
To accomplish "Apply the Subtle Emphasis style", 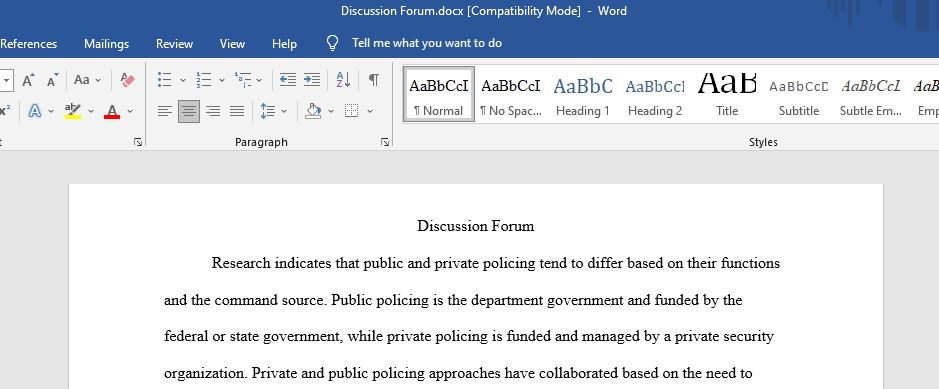I will (871, 94).
